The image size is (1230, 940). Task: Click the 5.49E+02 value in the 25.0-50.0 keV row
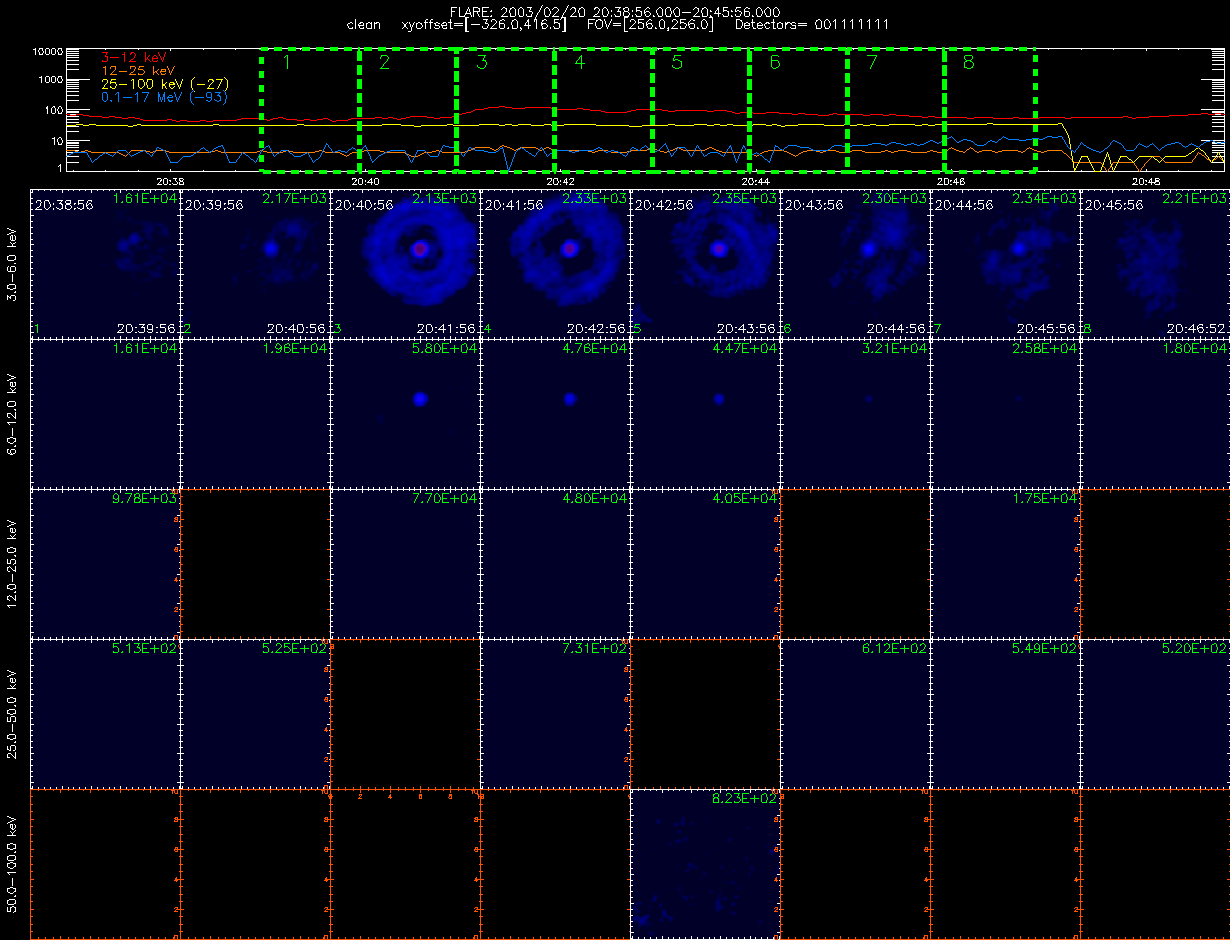[x=1045, y=649]
